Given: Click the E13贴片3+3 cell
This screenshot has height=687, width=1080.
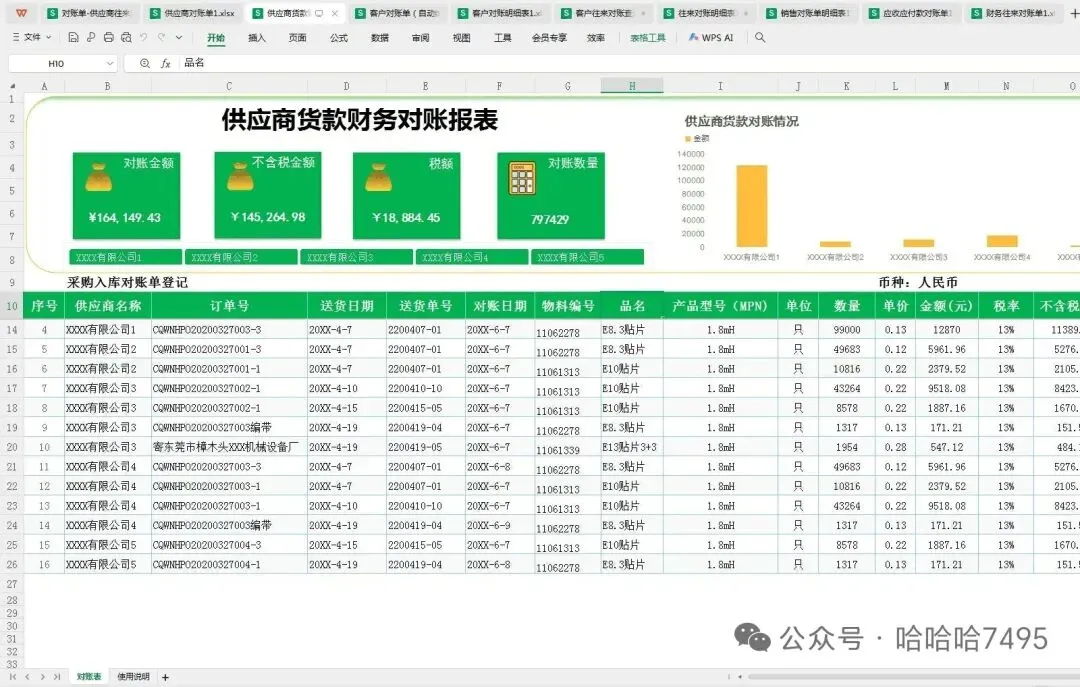Looking at the screenshot, I should pyautogui.click(x=632, y=447).
